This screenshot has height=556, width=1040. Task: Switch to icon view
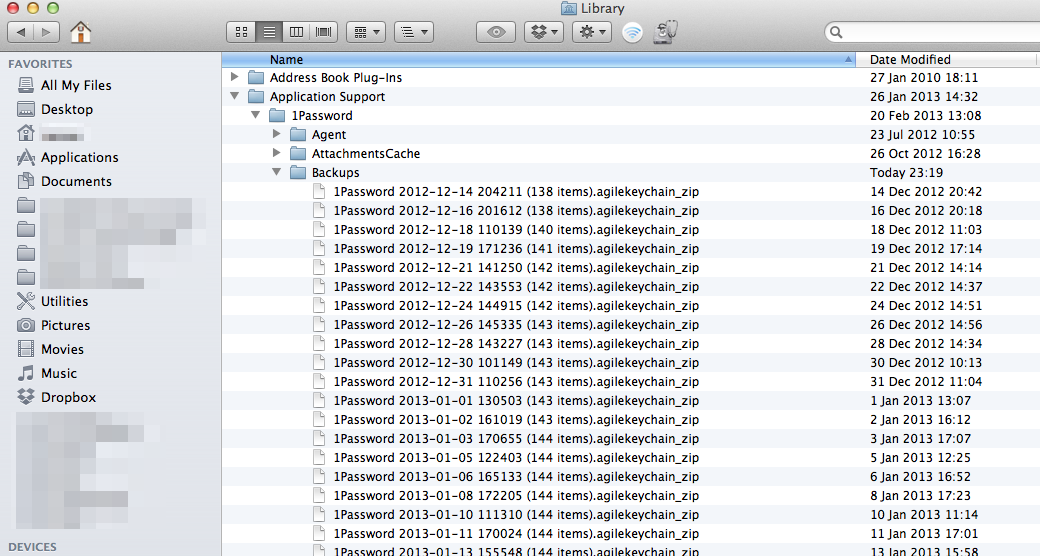point(241,32)
